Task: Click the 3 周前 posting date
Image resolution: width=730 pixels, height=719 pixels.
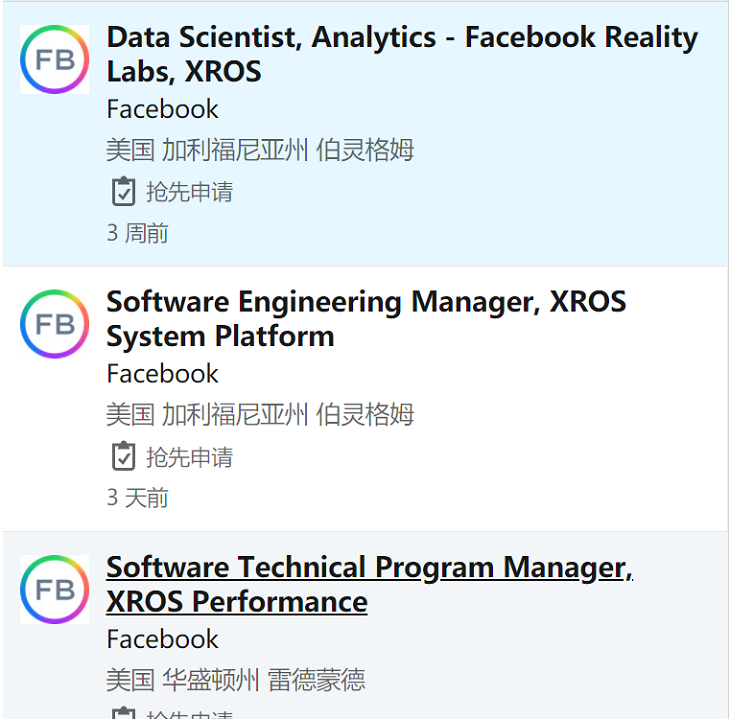Action: pyautogui.click(x=138, y=234)
